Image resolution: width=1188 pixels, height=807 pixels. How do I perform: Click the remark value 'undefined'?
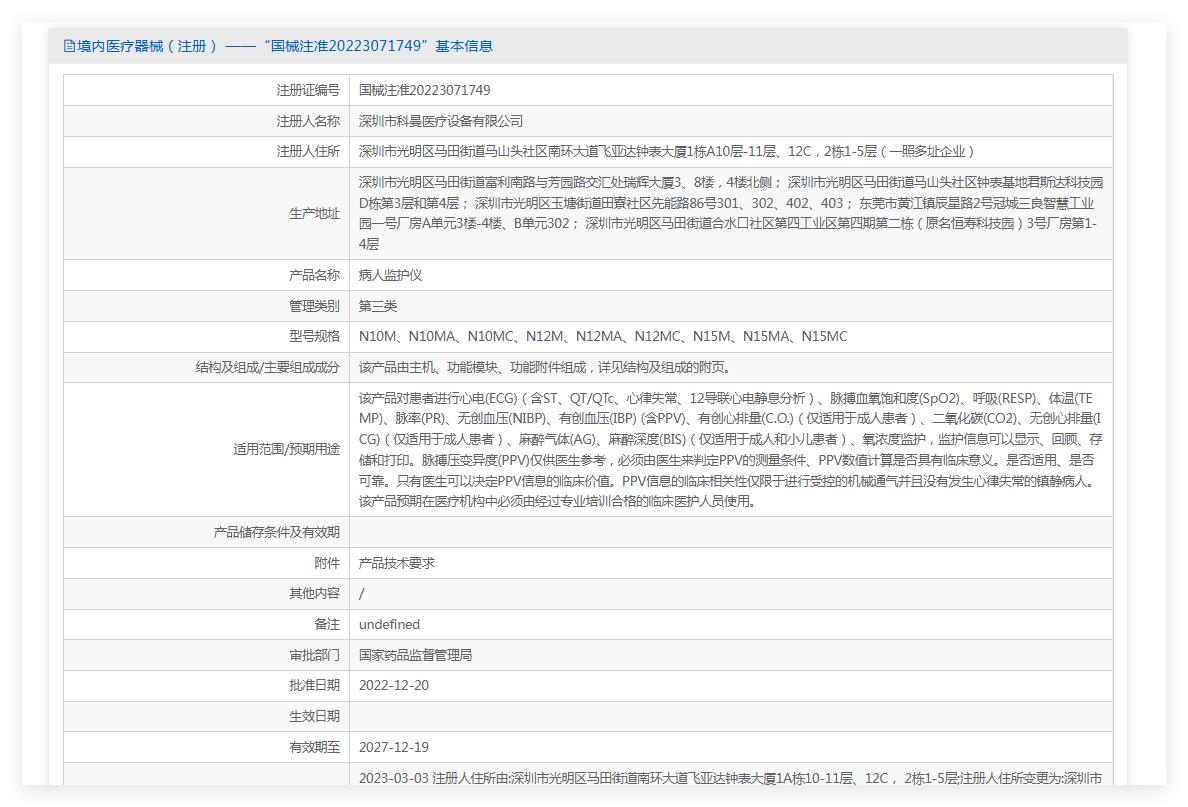click(389, 624)
